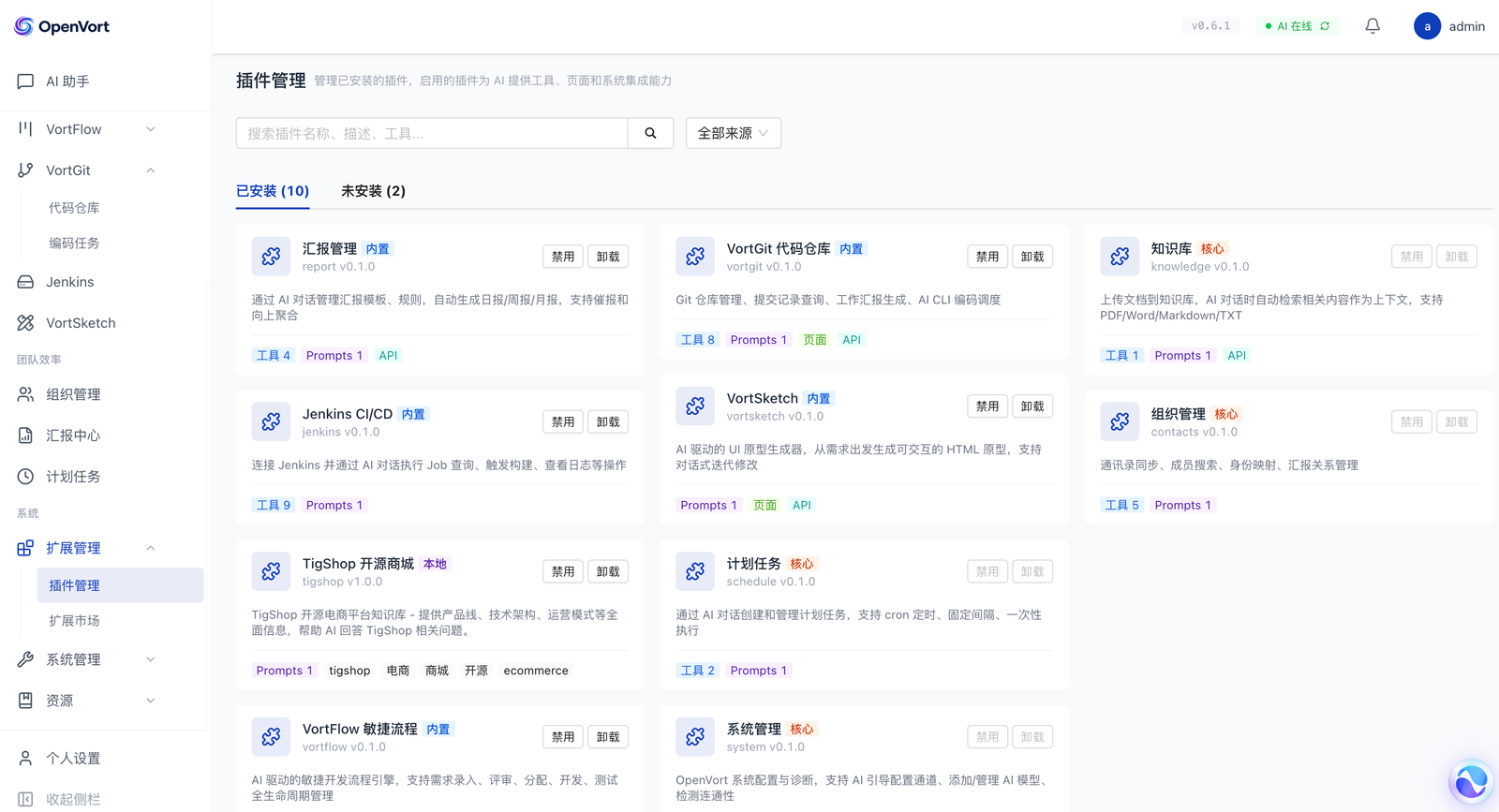1499x812 pixels.
Task: Disable the 汇报管理 plugin
Action: coord(563,257)
